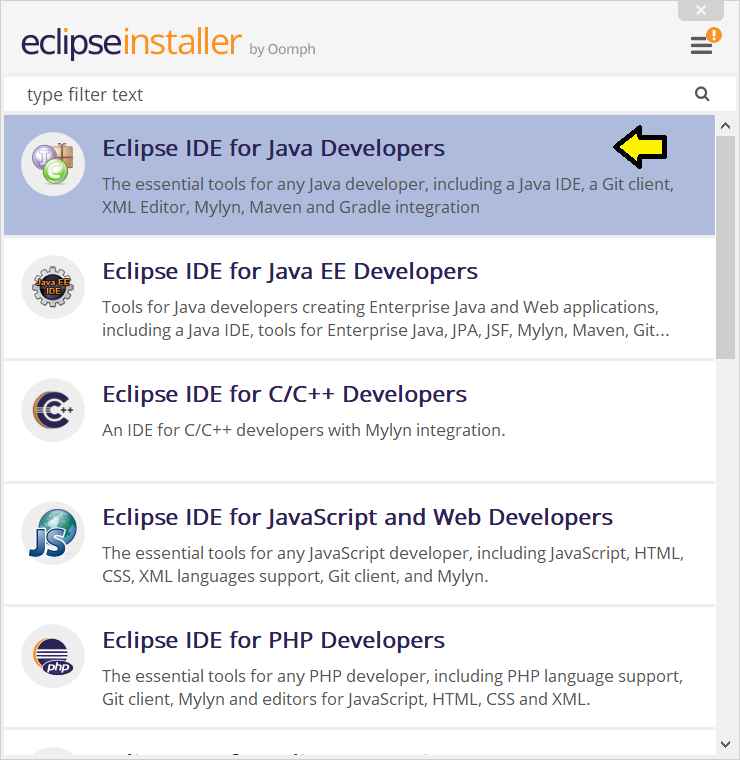
Task: Click the "by Oomph" label
Action: pyautogui.click(x=283, y=49)
